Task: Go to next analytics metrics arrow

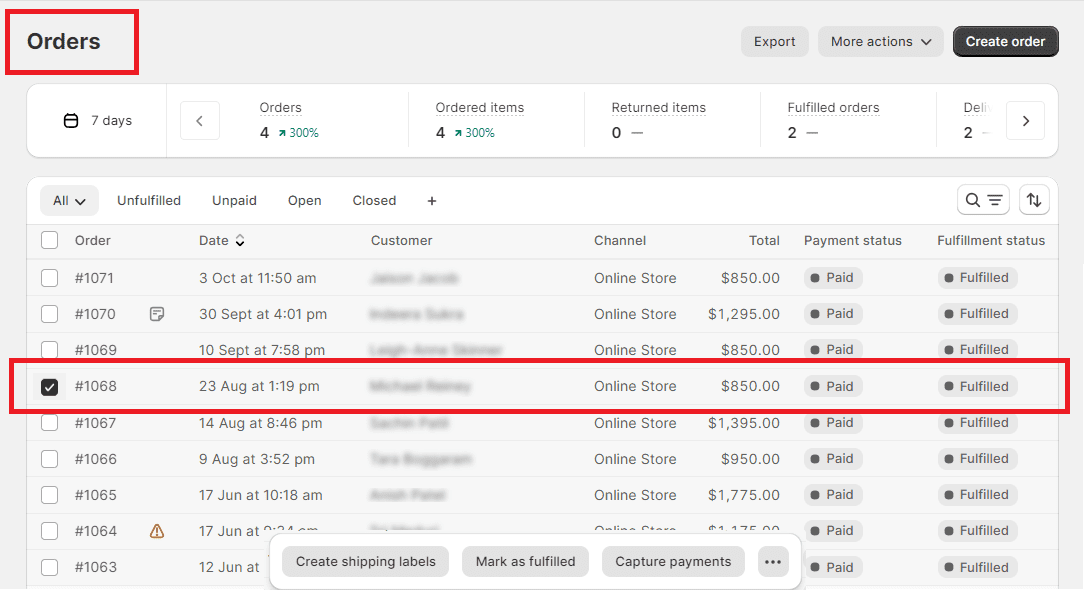Action: 1025,121
